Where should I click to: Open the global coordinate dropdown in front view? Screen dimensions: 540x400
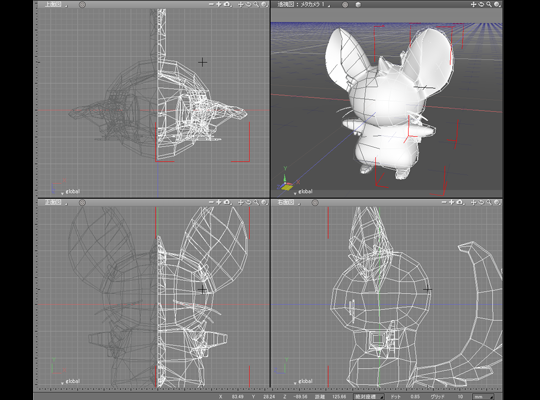(x=70, y=381)
